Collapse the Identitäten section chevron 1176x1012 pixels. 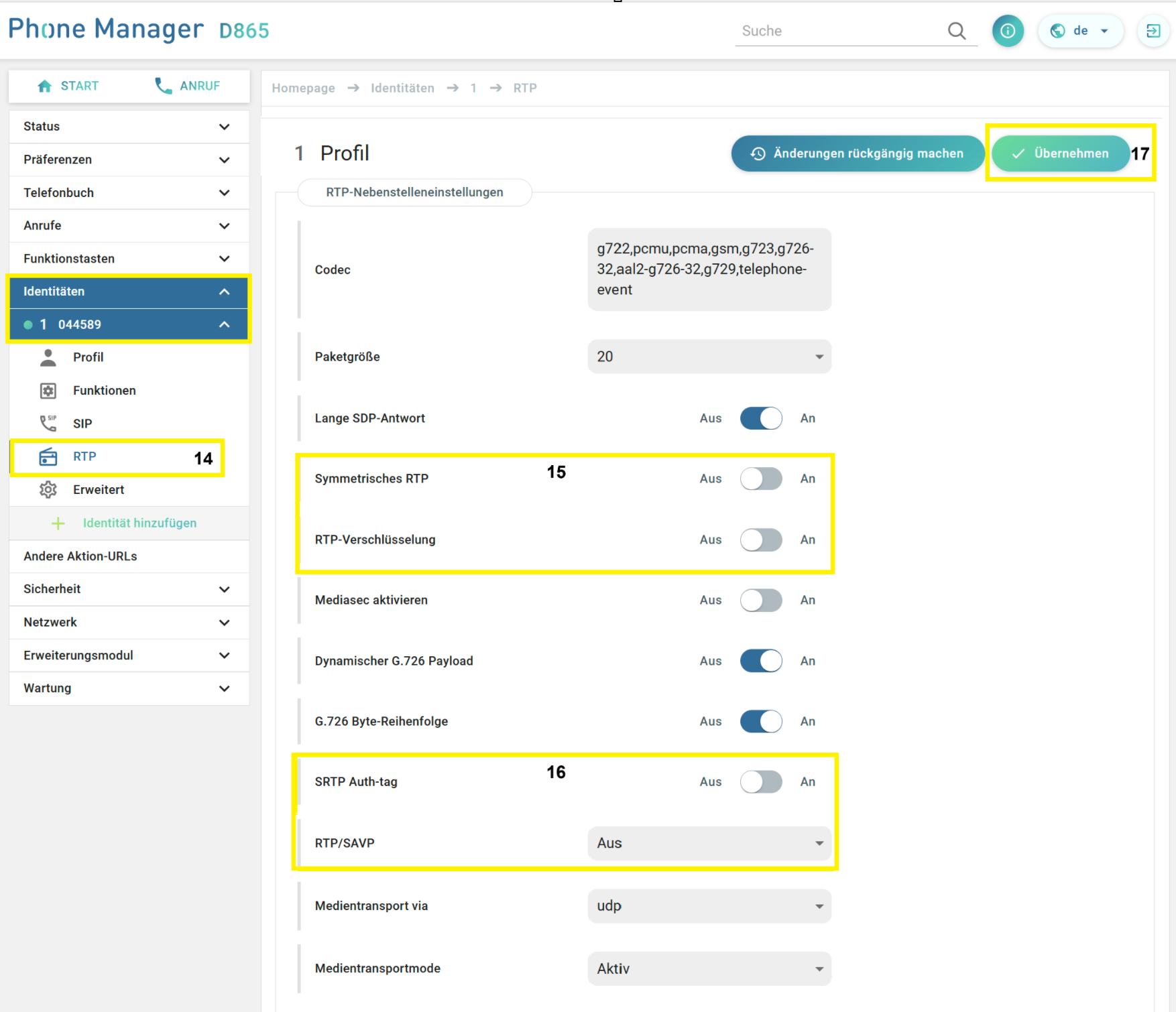point(225,292)
